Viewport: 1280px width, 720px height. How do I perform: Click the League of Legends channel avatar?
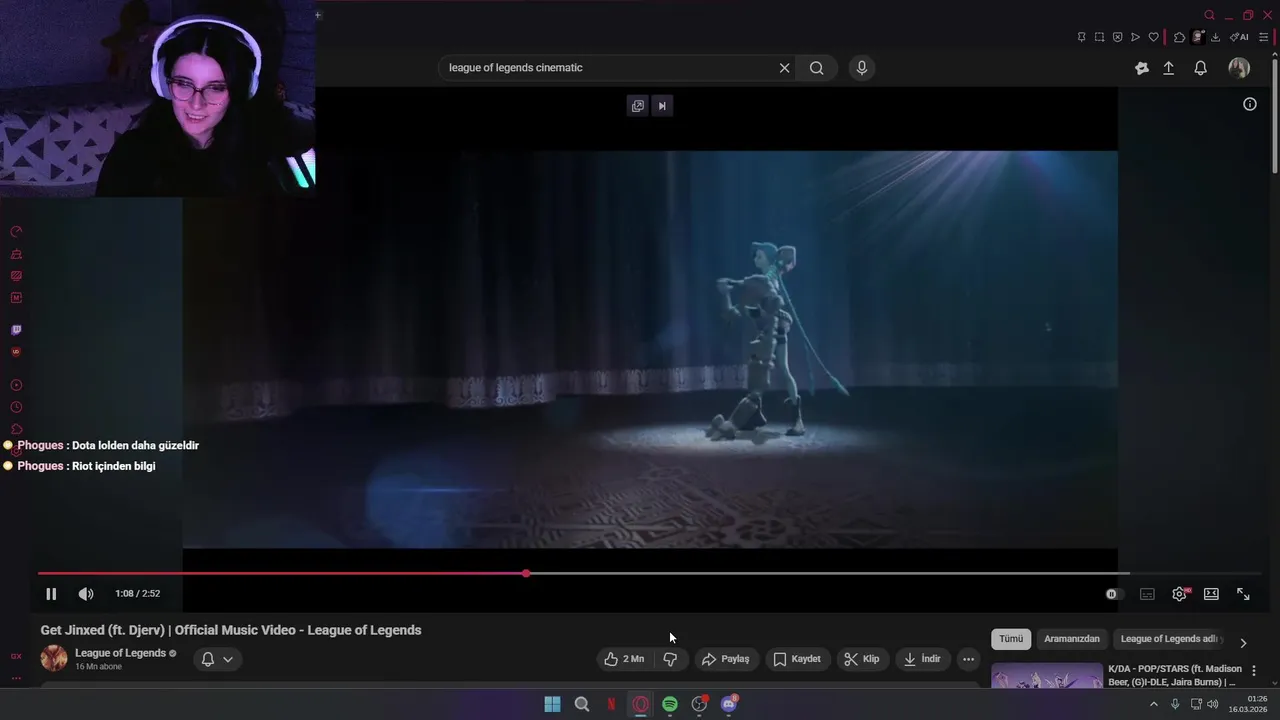point(54,659)
